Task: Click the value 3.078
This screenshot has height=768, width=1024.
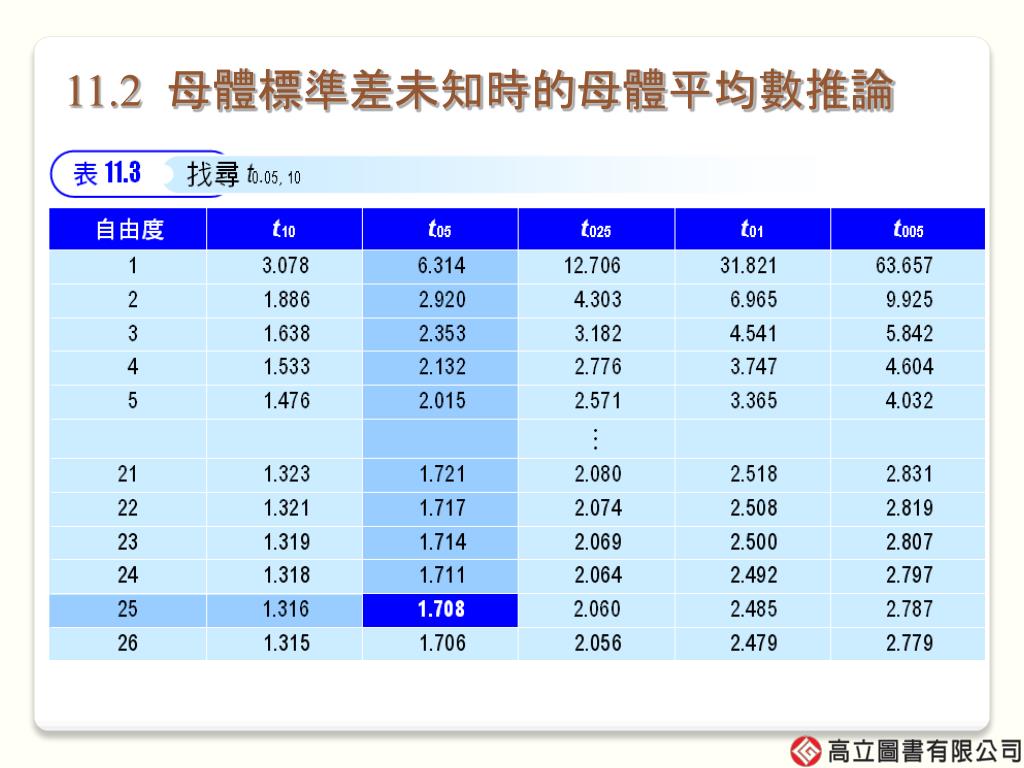Action: [285, 266]
